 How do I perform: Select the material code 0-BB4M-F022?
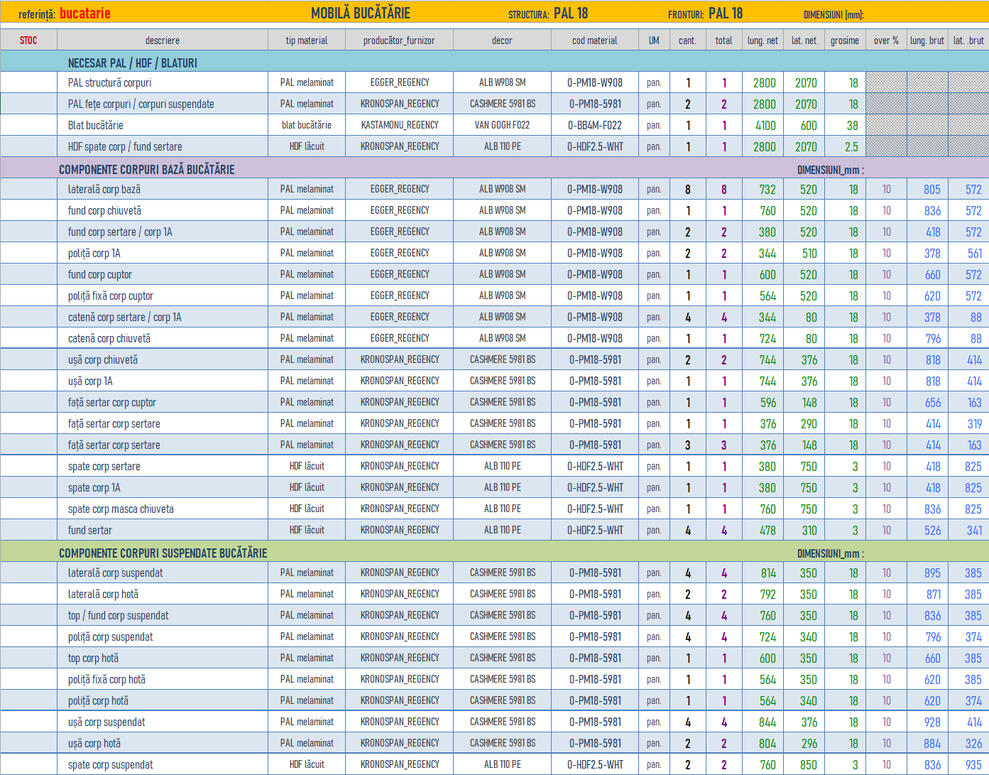coord(594,125)
